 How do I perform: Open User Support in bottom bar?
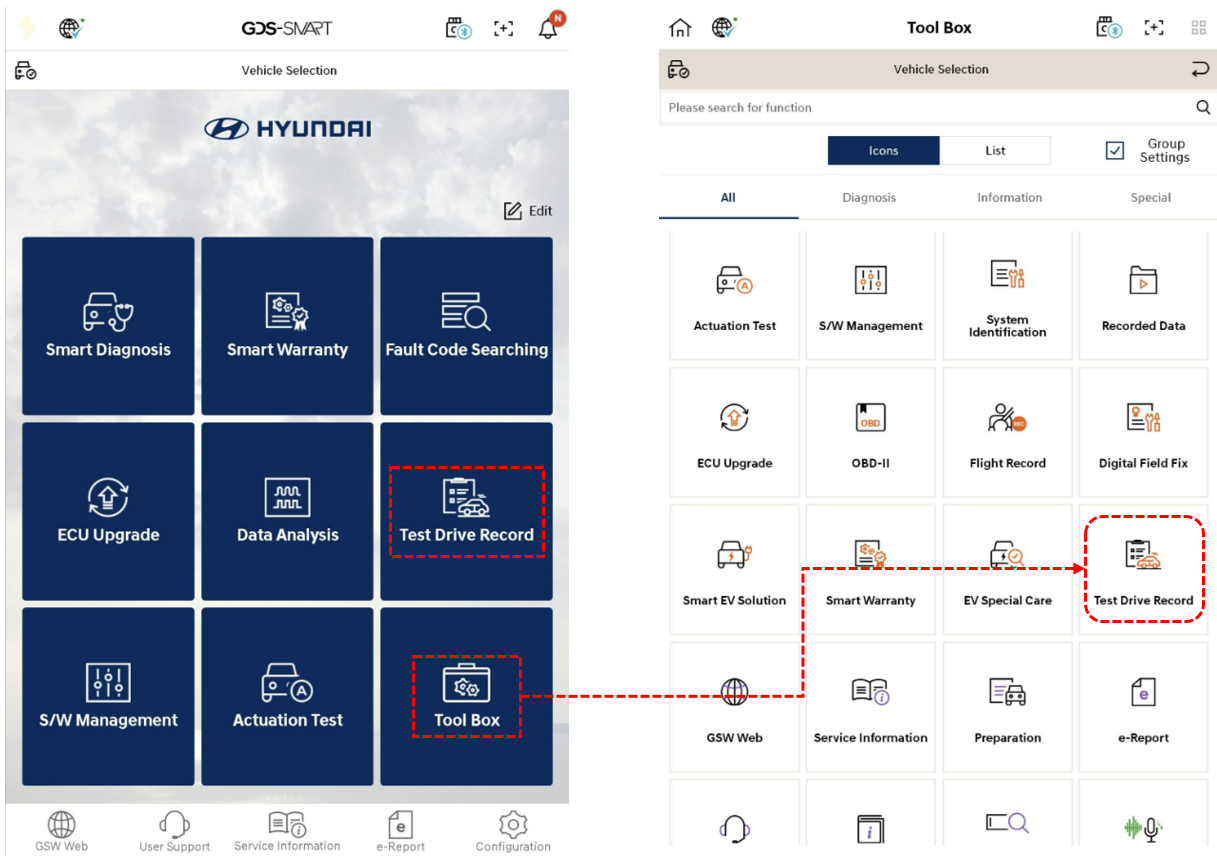175,832
